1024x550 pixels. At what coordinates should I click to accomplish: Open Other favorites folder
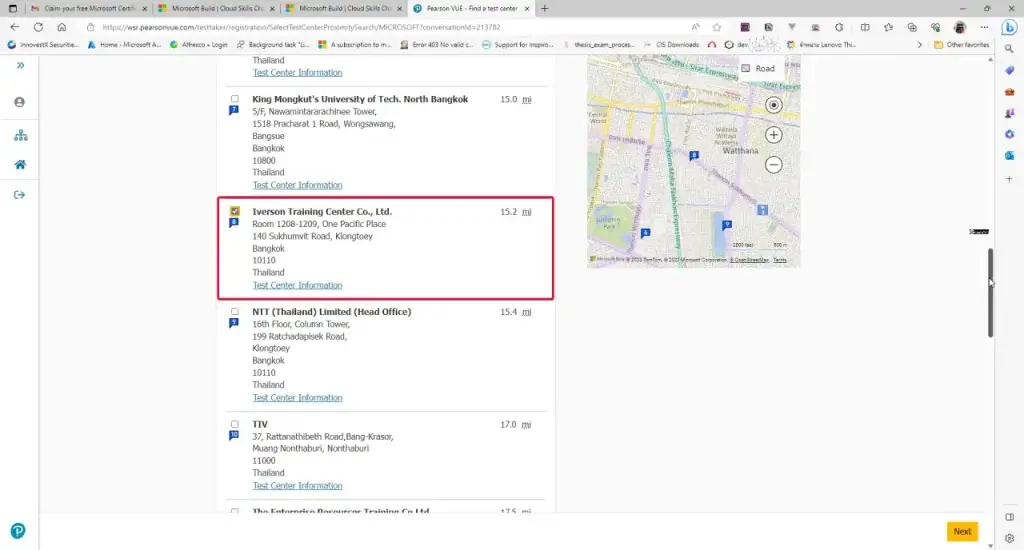(x=961, y=44)
